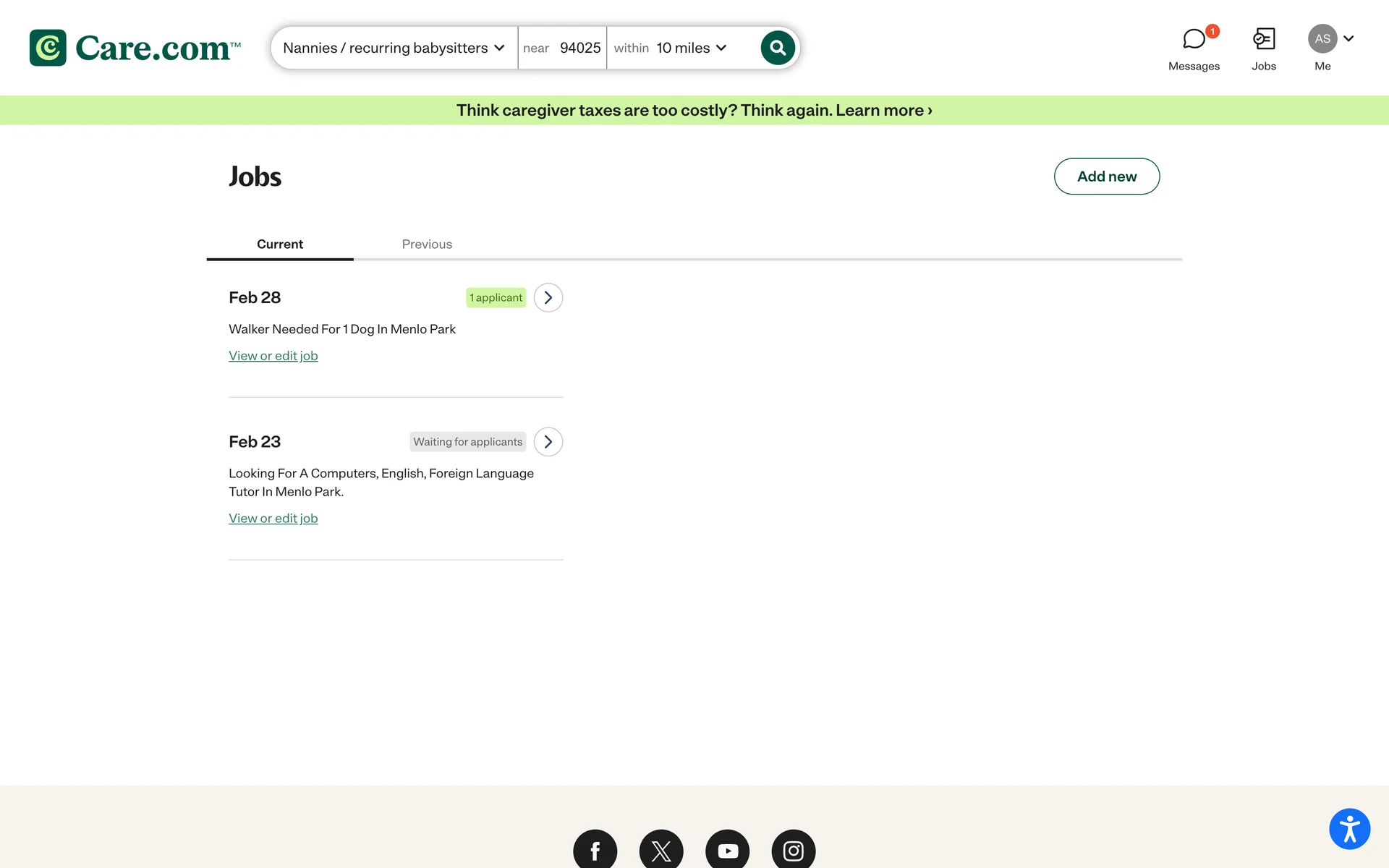Open the Facebook icon in footer
The height and width of the screenshot is (868, 1389).
(x=595, y=851)
